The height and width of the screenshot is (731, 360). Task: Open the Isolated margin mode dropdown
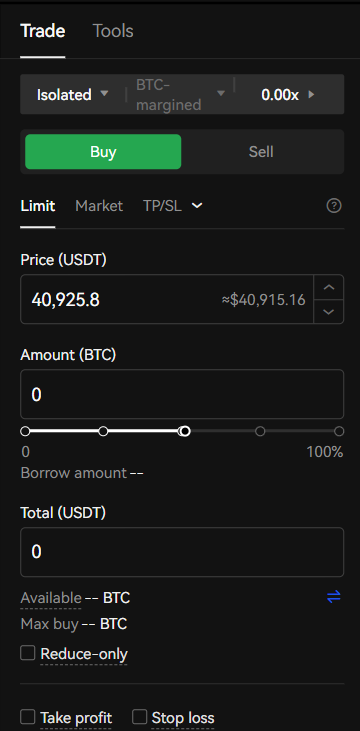click(x=73, y=95)
